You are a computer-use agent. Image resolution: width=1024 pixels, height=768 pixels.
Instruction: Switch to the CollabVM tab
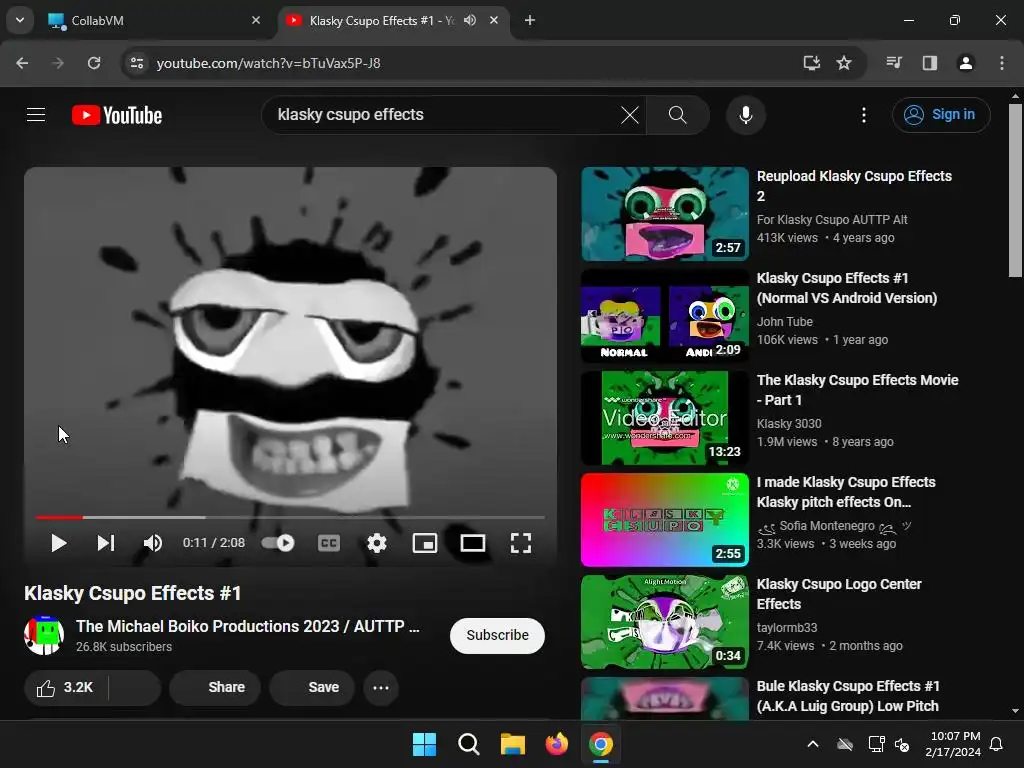tap(153, 20)
